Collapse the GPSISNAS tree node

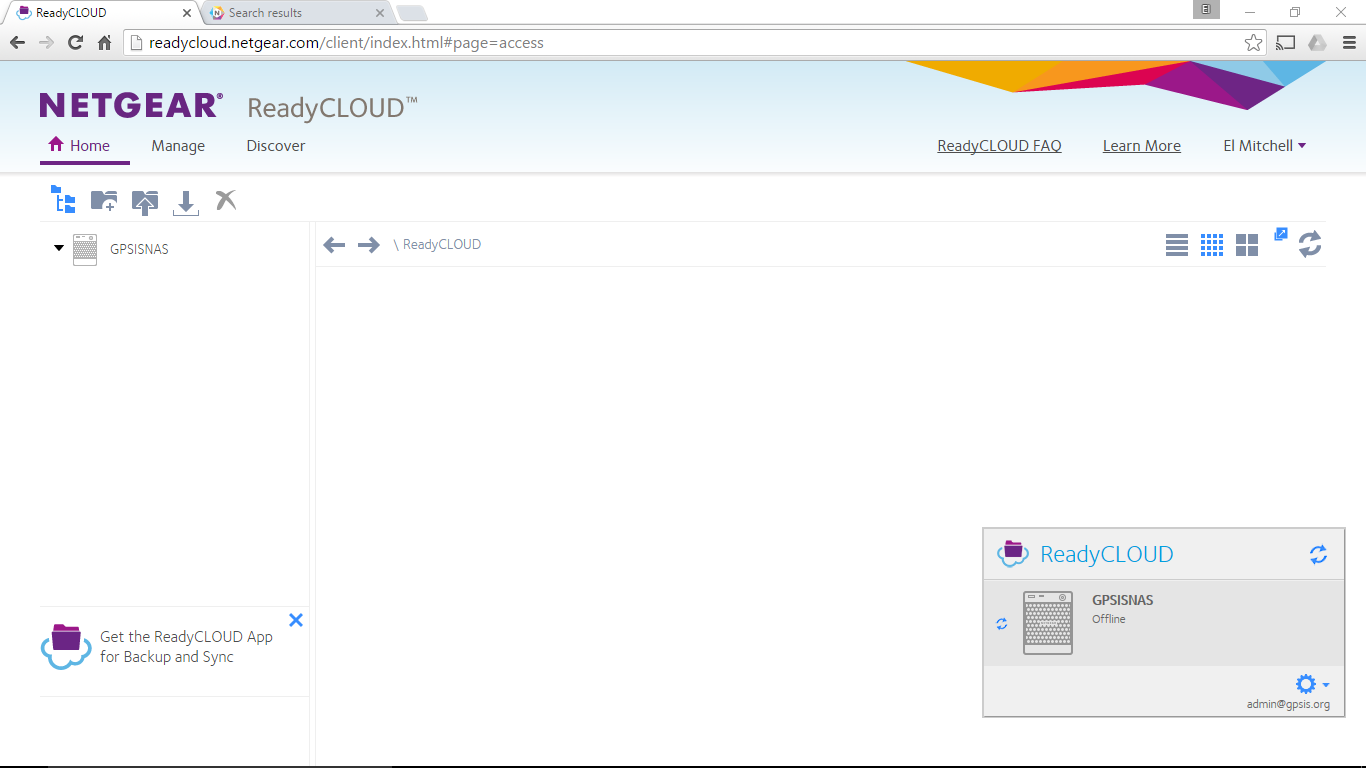[59, 248]
